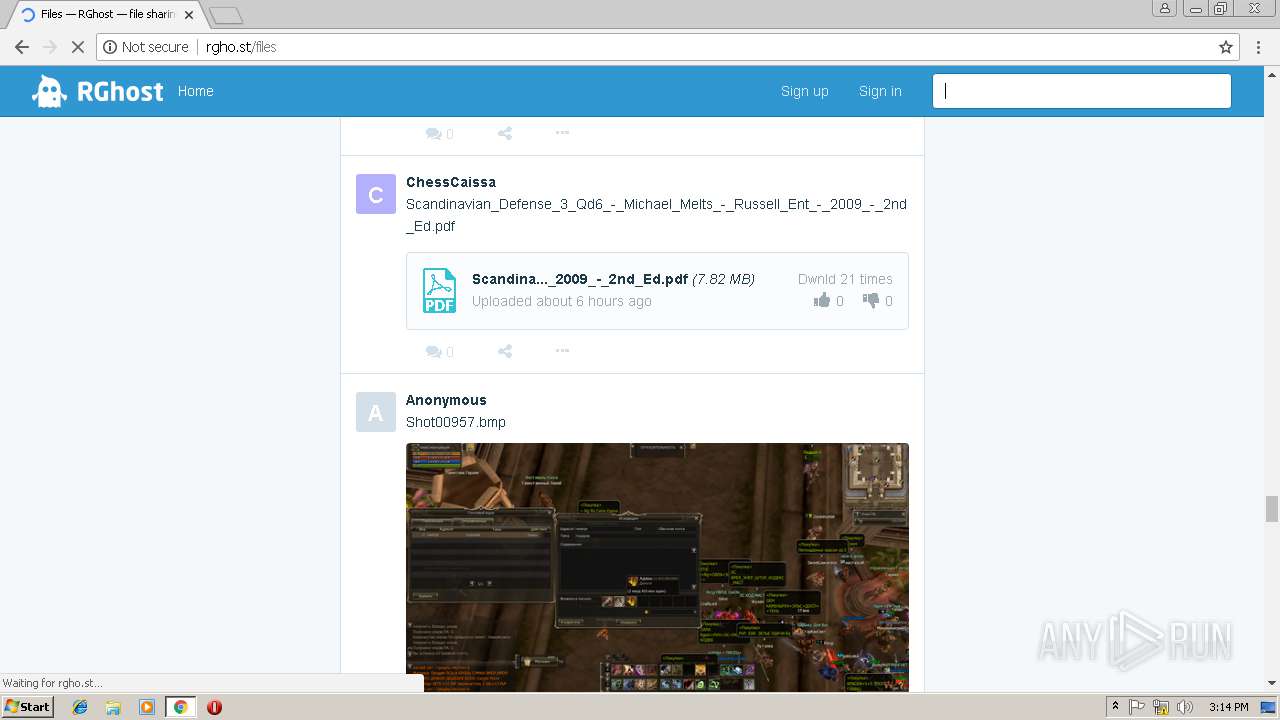Open Anonymous user name link

click(446, 400)
